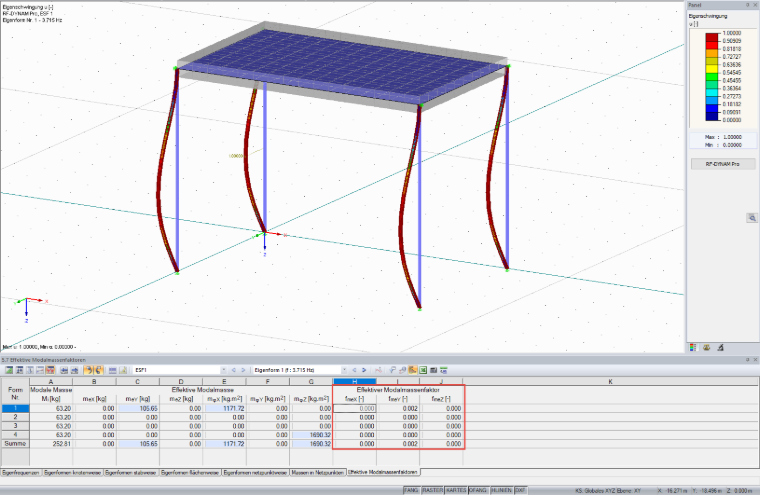Click the first green table toolbar icon
The image size is (760, 495).
(x=9, y=370)
